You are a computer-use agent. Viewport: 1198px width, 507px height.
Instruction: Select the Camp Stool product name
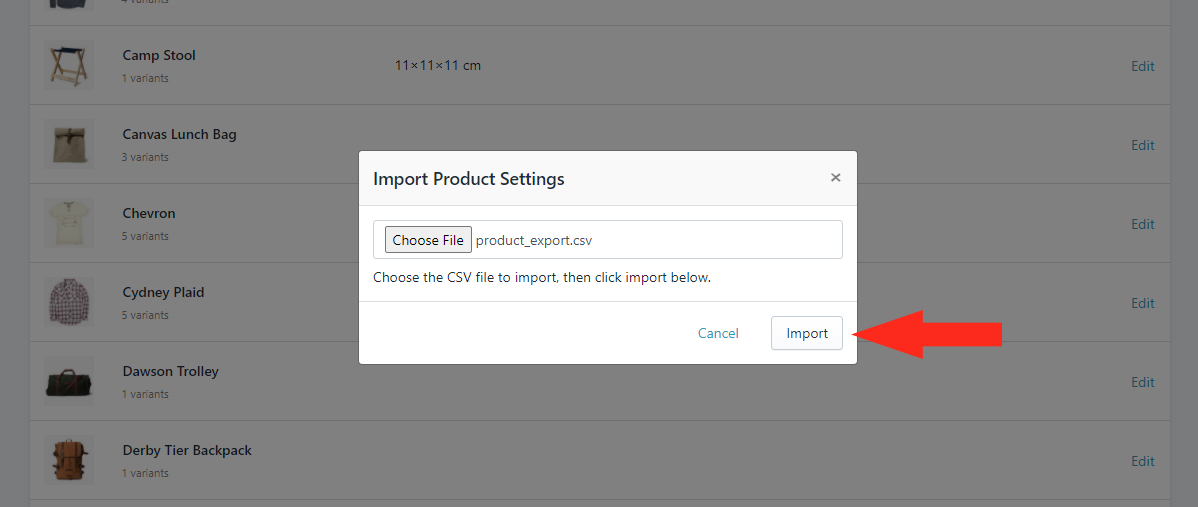(159, 55)
